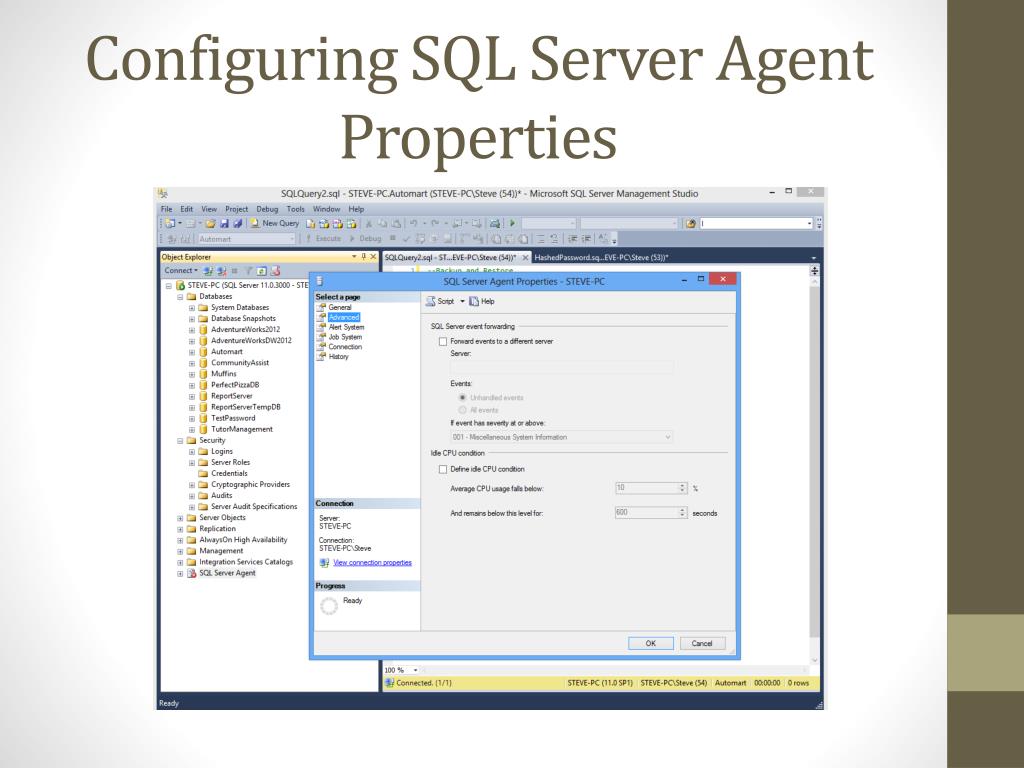Click the Save All icon in toolbar

[238, 223]
